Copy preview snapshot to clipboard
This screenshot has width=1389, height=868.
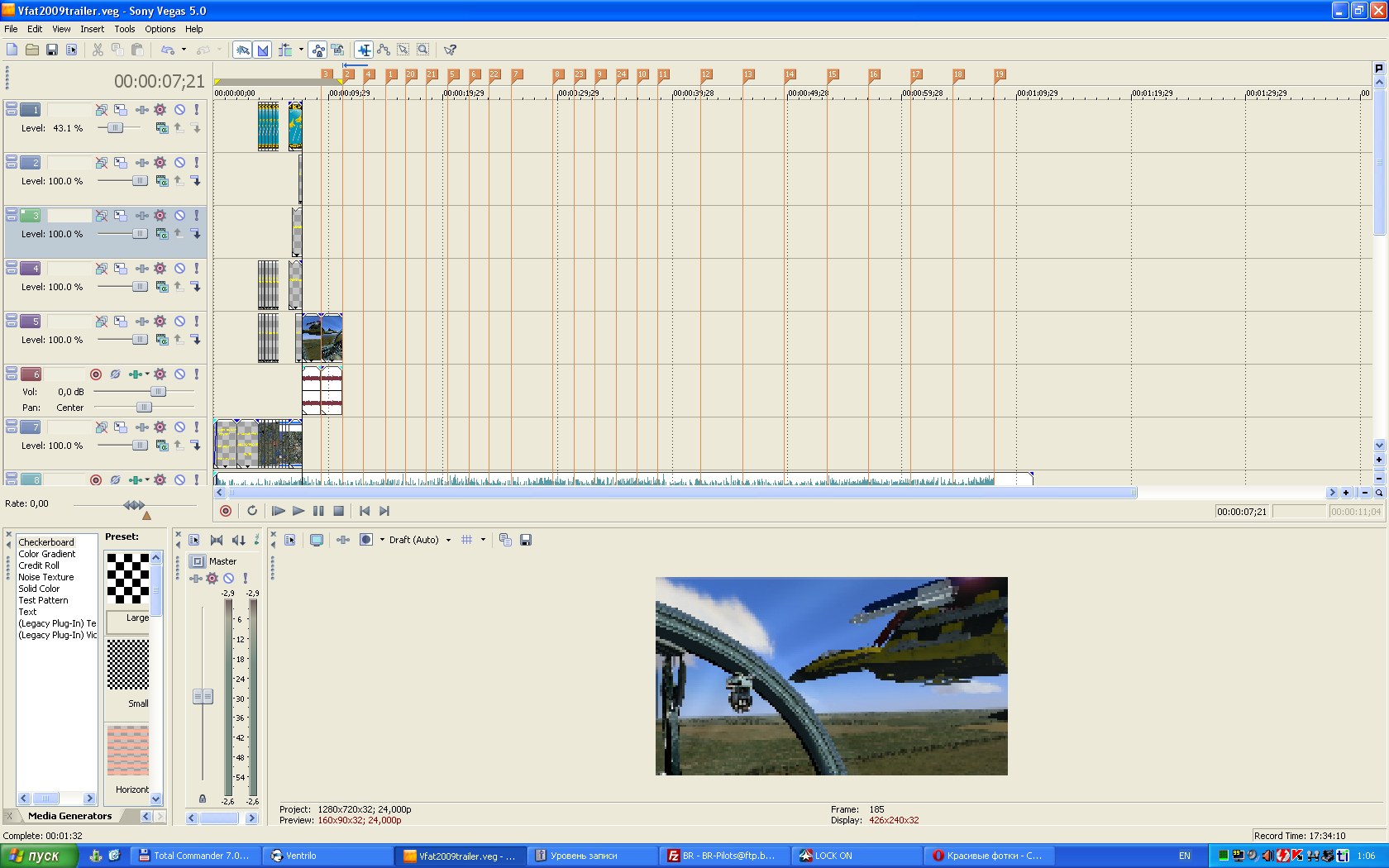pyautogui.click(x=505, y=540)
